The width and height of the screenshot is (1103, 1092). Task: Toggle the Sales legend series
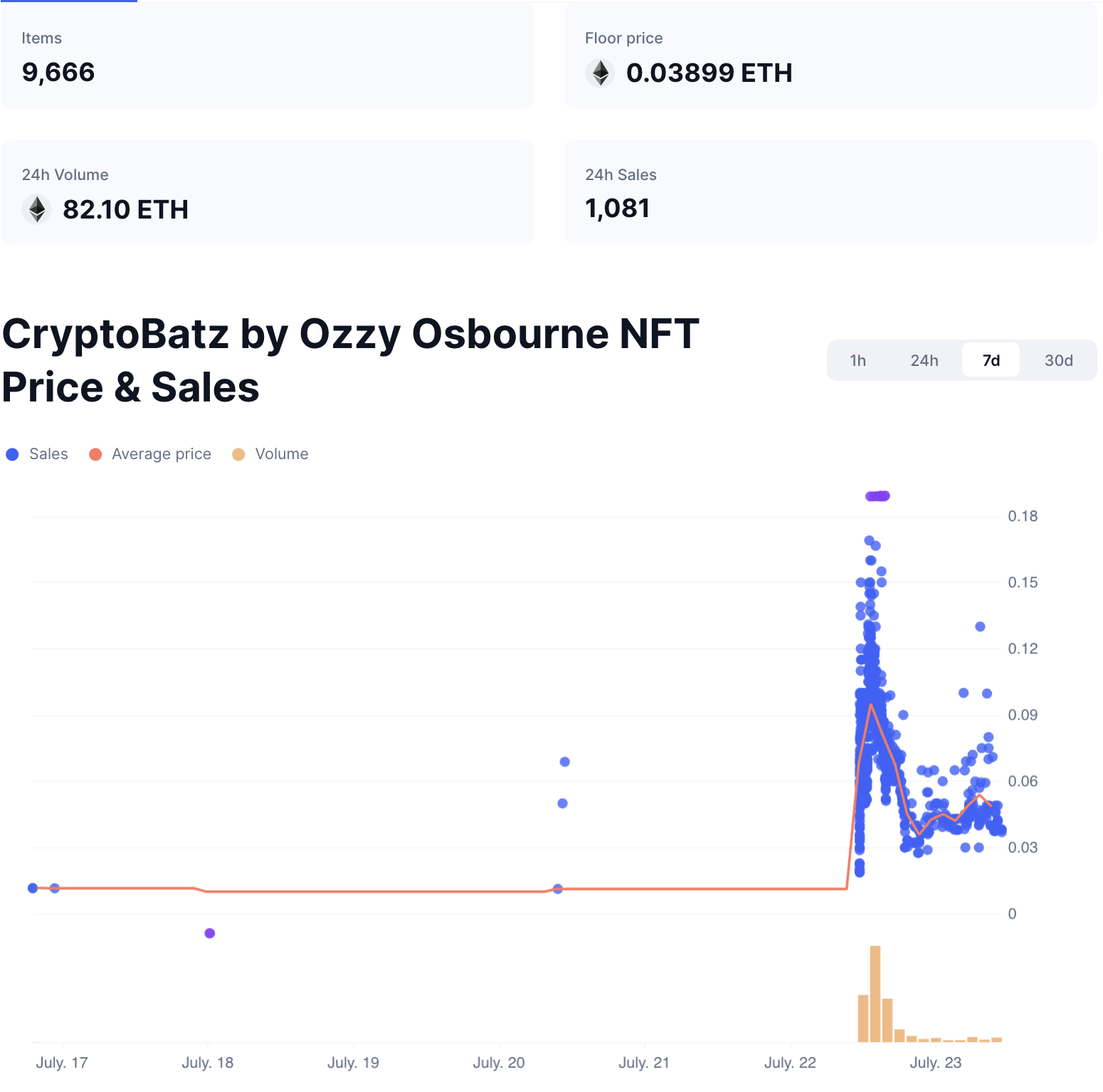coord(48,454)
